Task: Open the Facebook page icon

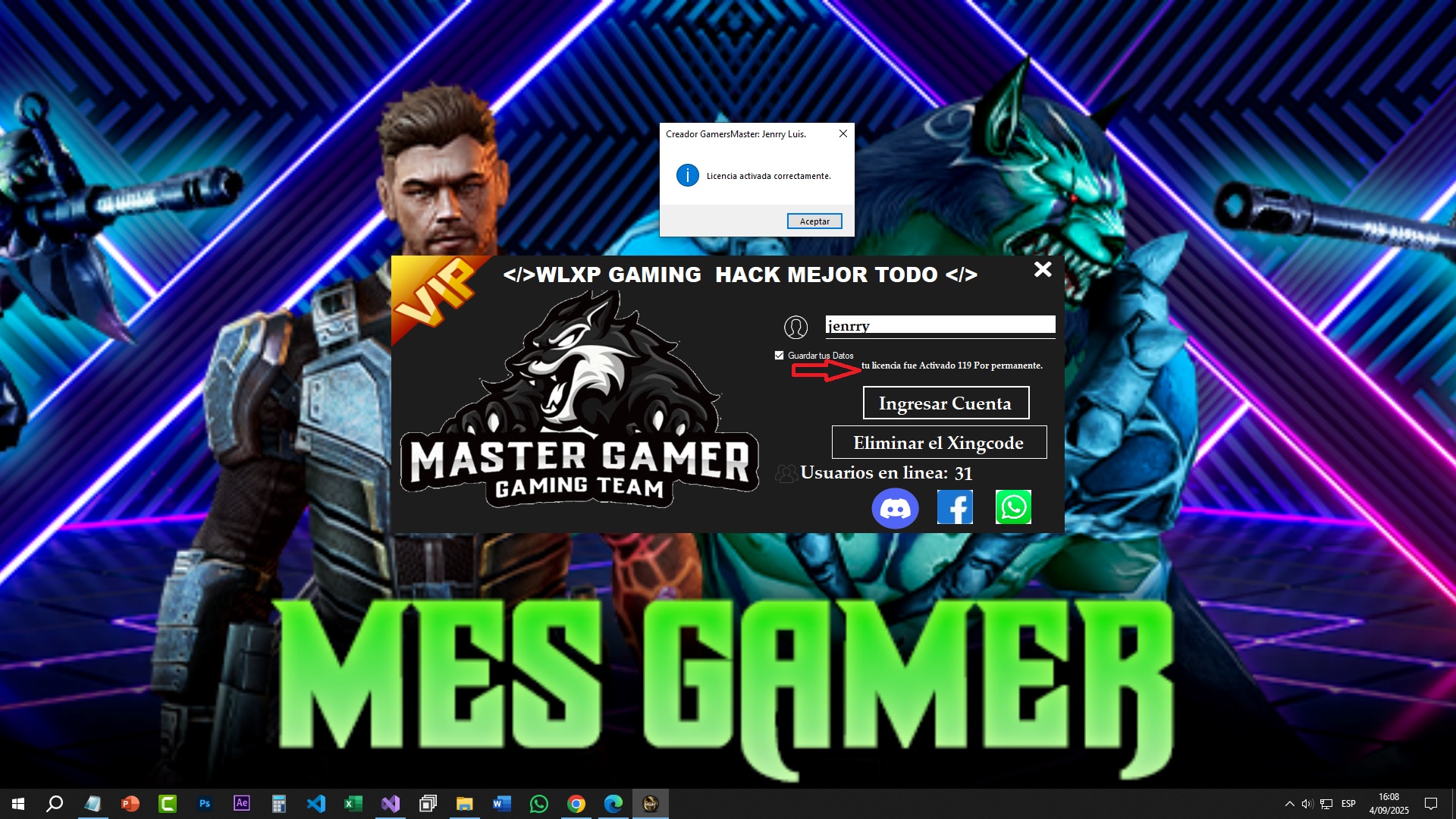Action: tap(955, 507)
